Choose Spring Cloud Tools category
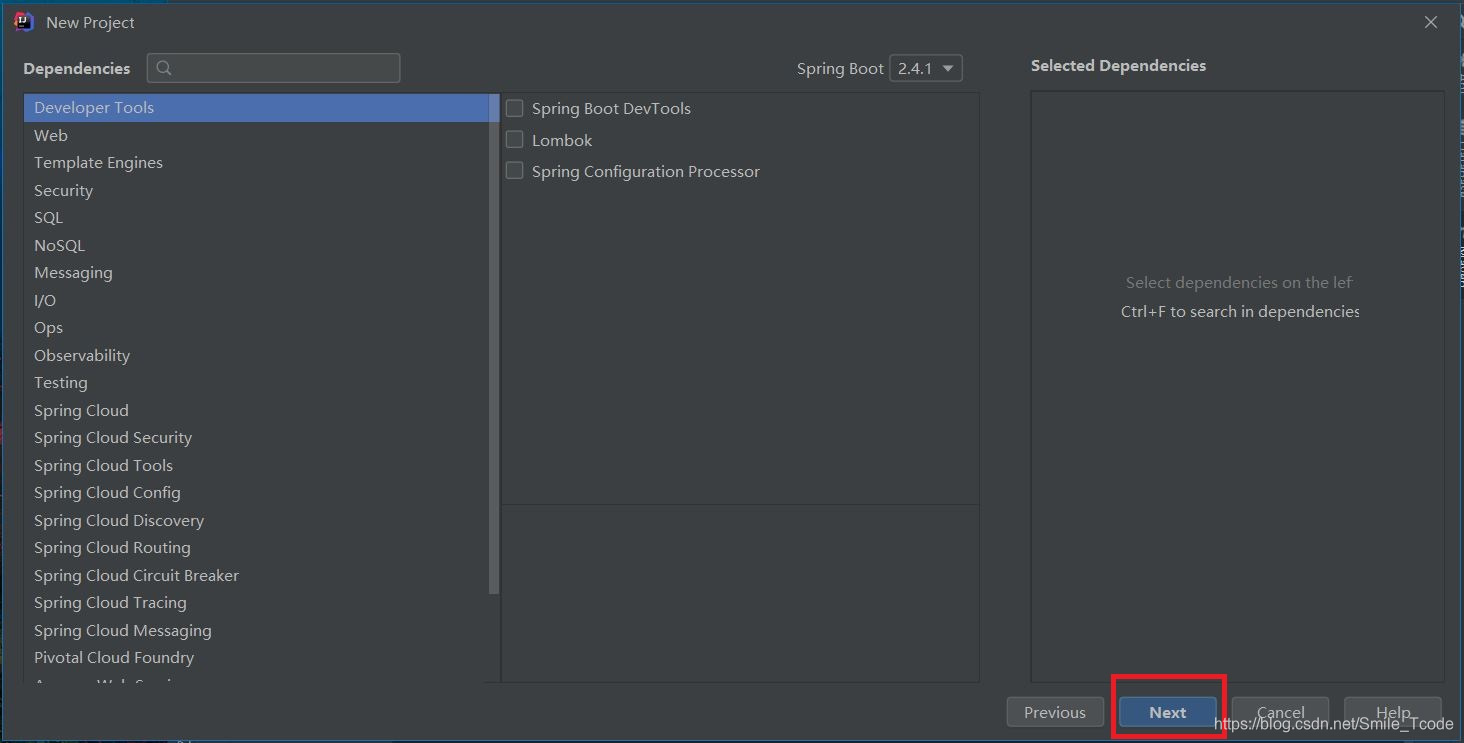Screen dimensions: 1464x743 pyautogui.click(x=256, y=465)
